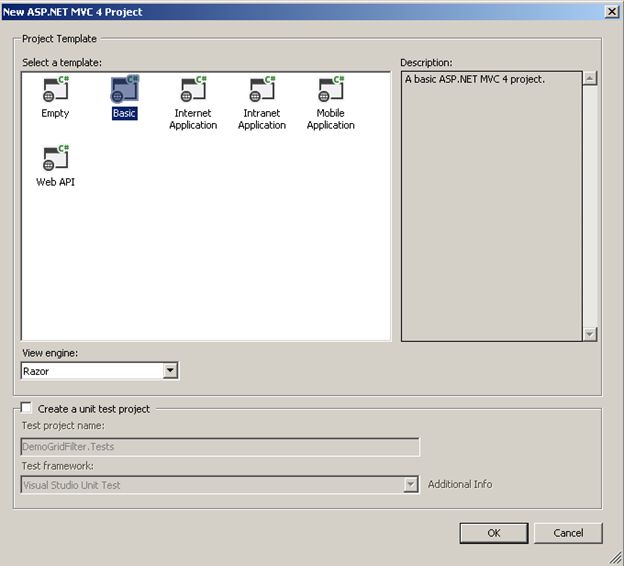Pick the Web API template icon

[56, 158]
